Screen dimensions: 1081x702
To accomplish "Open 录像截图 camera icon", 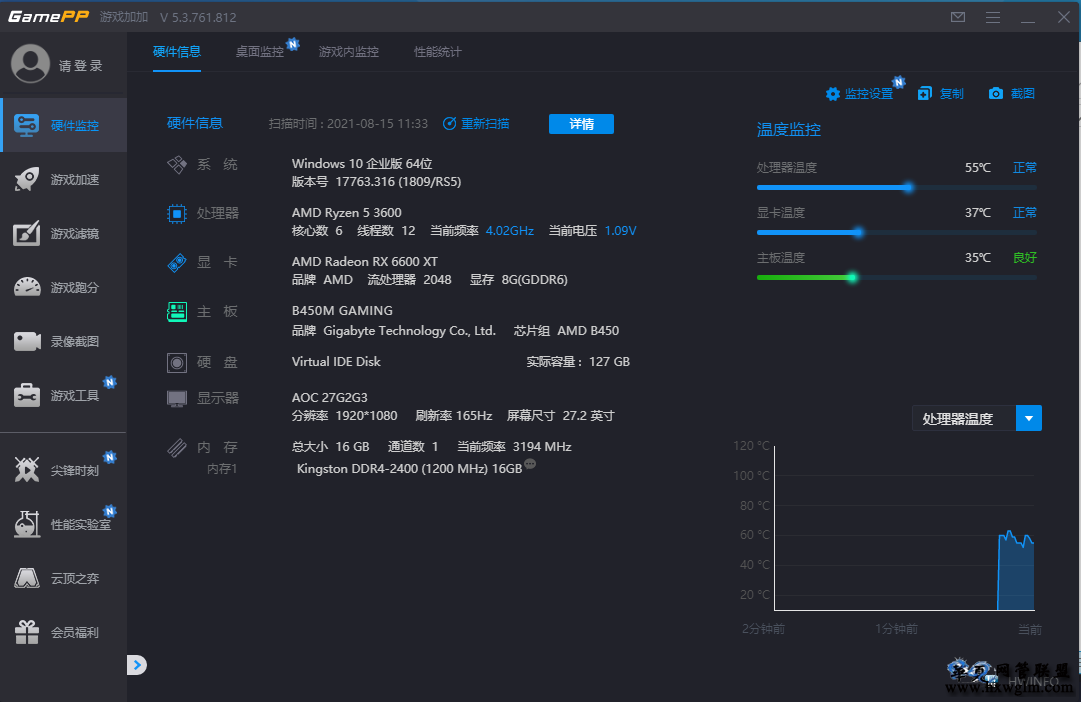I will click(27, 341).
